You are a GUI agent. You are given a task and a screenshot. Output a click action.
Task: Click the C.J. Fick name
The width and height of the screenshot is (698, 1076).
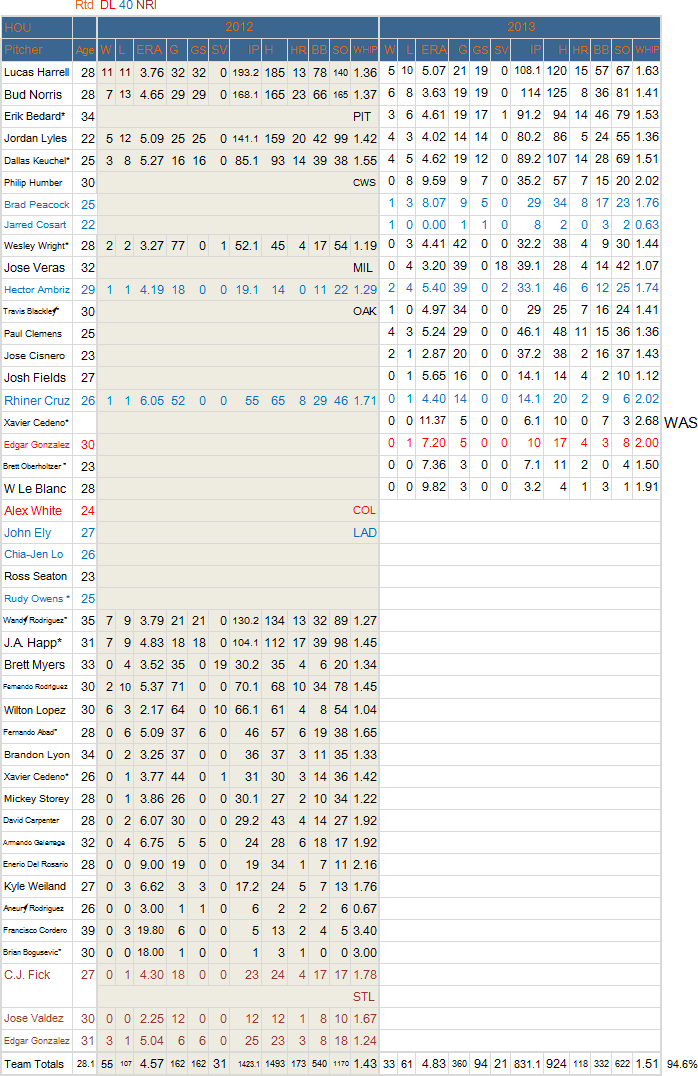coord(27,974)
